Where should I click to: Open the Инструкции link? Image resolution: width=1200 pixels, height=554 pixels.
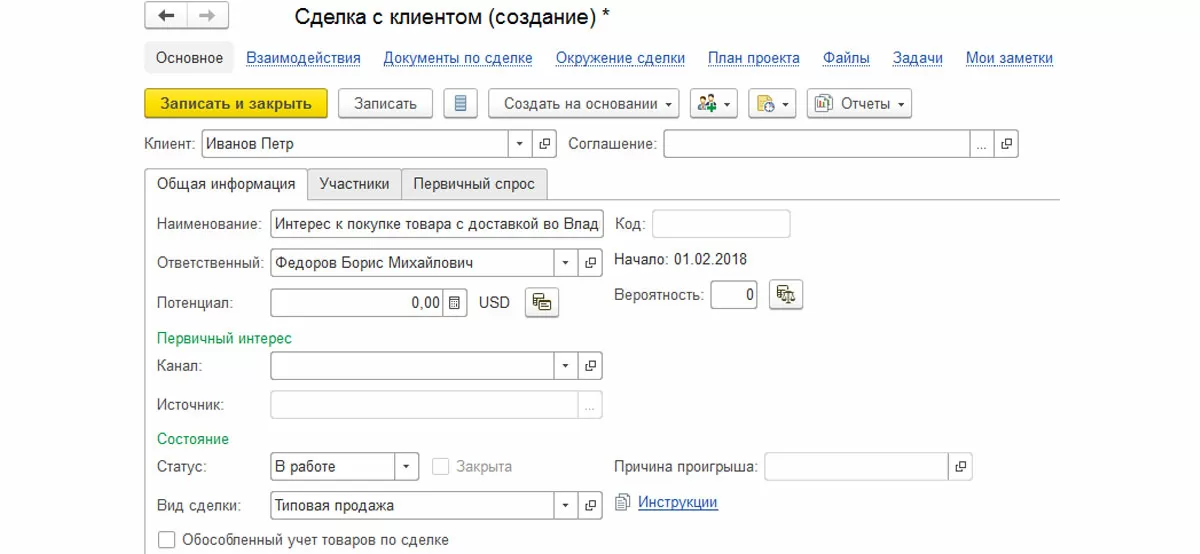(x=677, y=502)
